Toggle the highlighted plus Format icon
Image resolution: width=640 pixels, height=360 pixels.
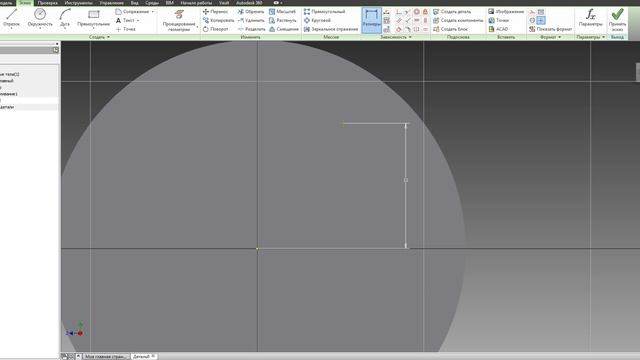pyautogui.click(x=541, y=20)
